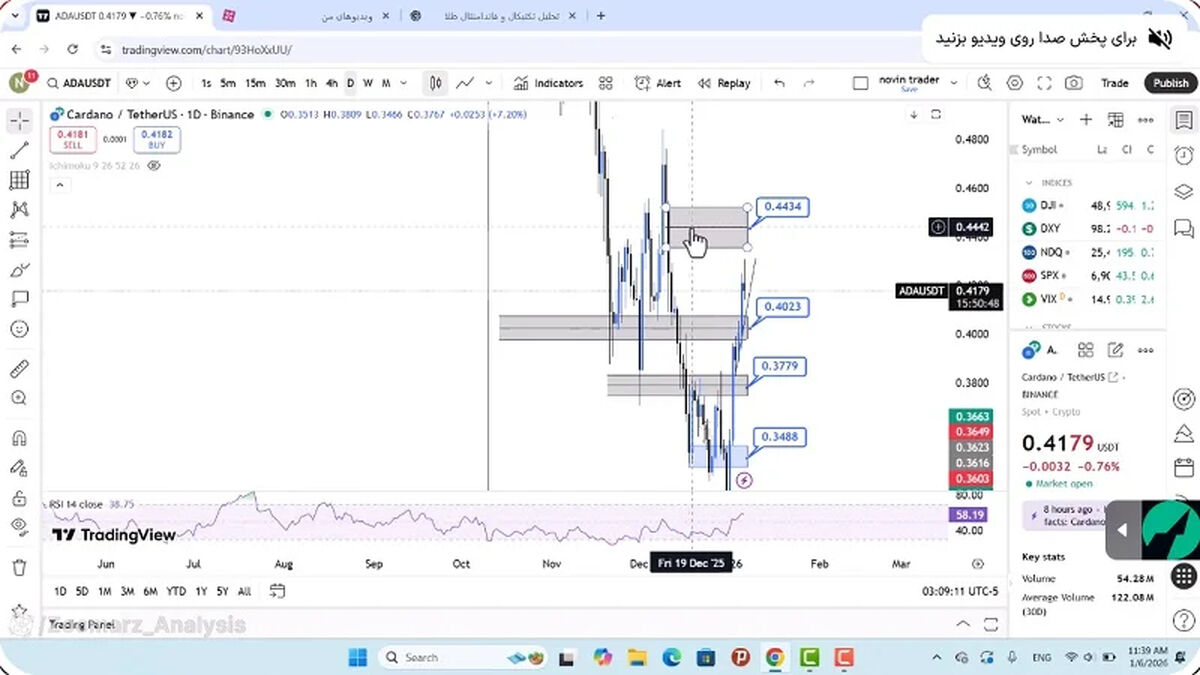
Task: Select the brush drawing tool
Action: 18,270
